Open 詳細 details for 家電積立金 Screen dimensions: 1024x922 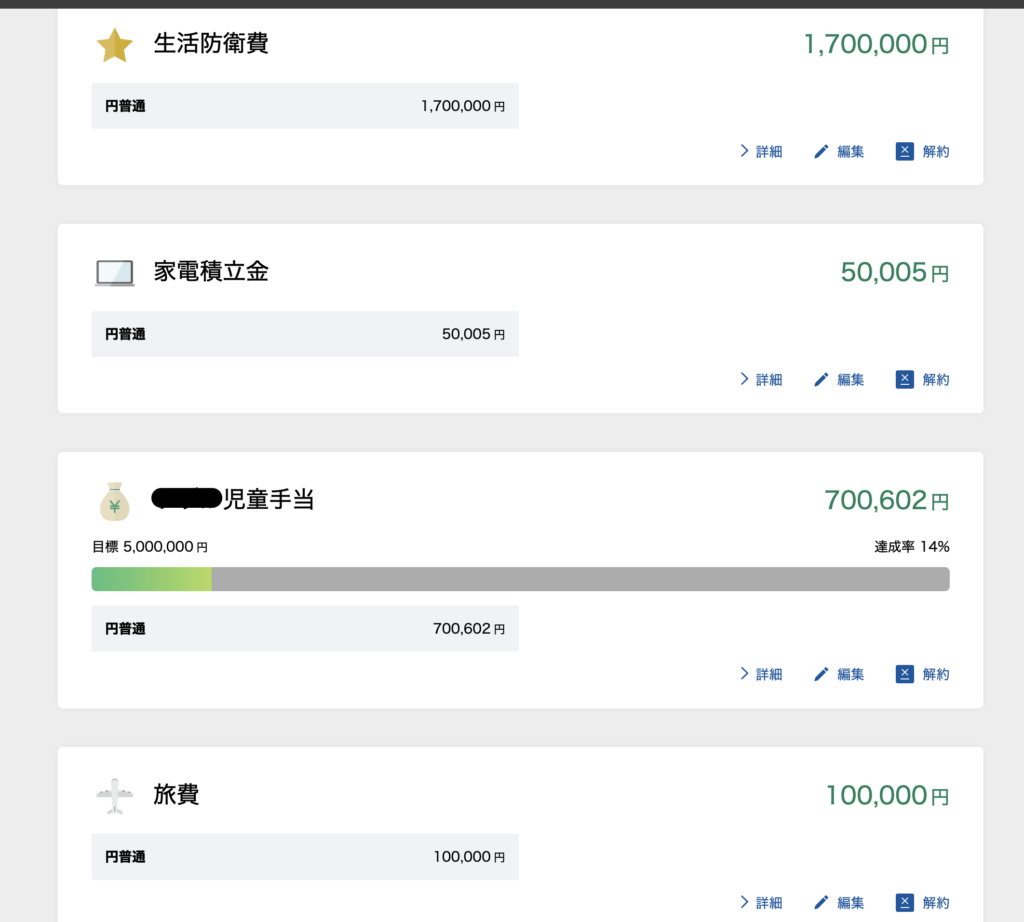click(x=761, y=380)
